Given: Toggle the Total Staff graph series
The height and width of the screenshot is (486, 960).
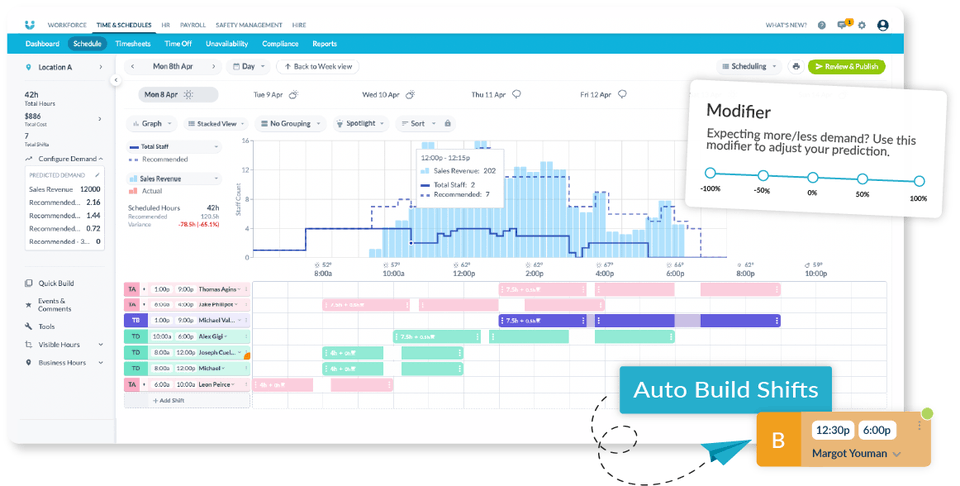Looking at the screenshot, I should (173, 147).
